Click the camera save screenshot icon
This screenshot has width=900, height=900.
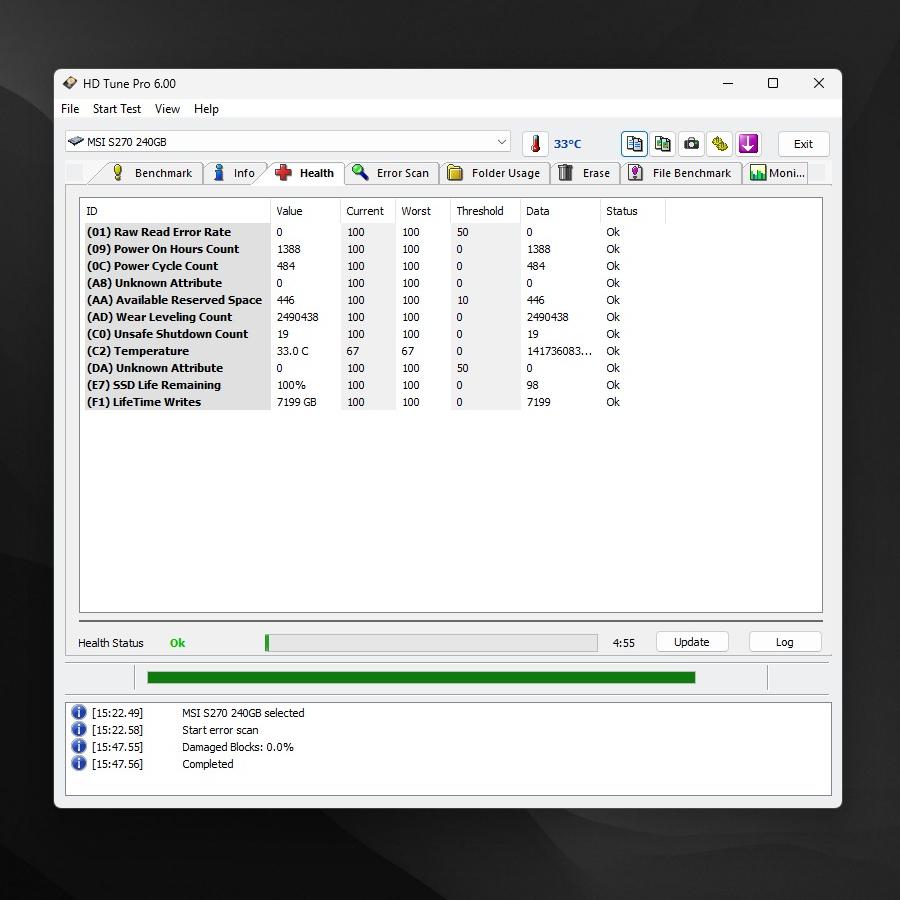pyautogui.click(x=691, y=144)
